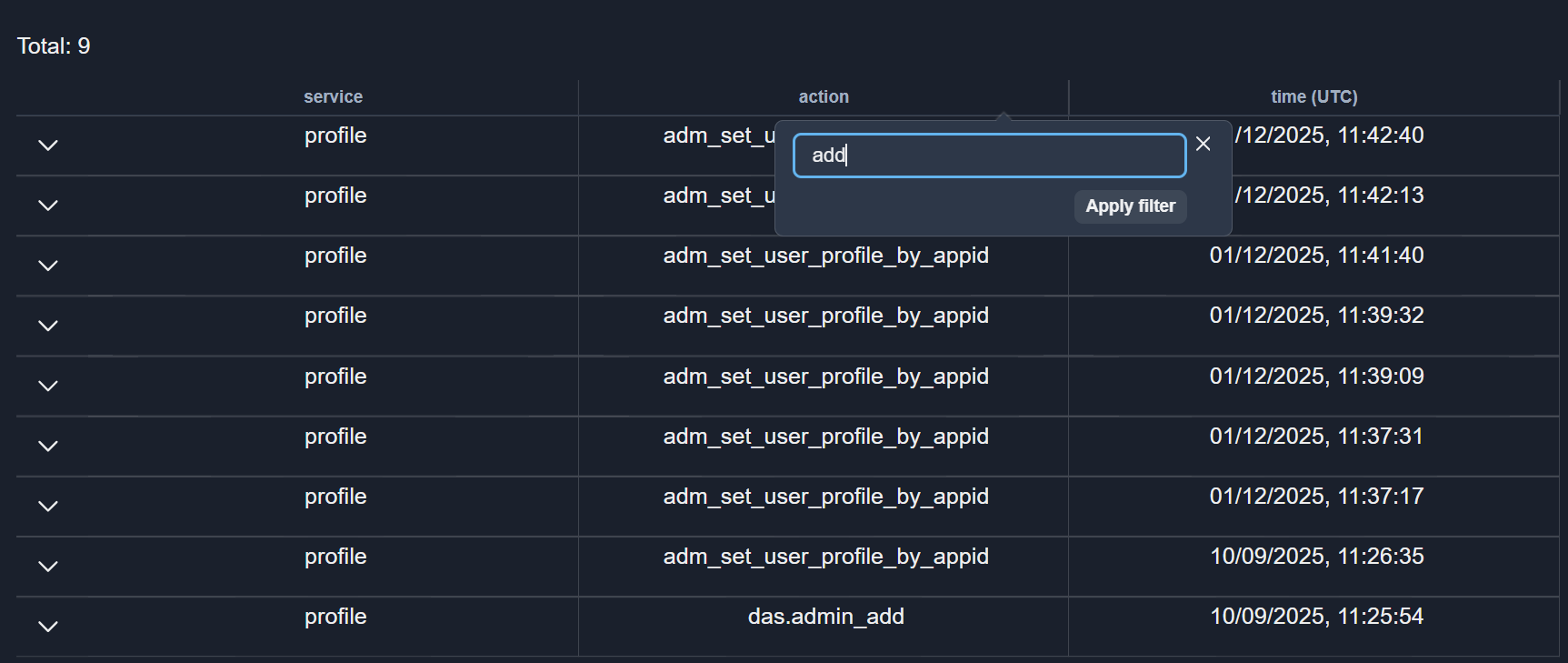
Task: Expand the das.admin_add row
Action: coord(48,626)
